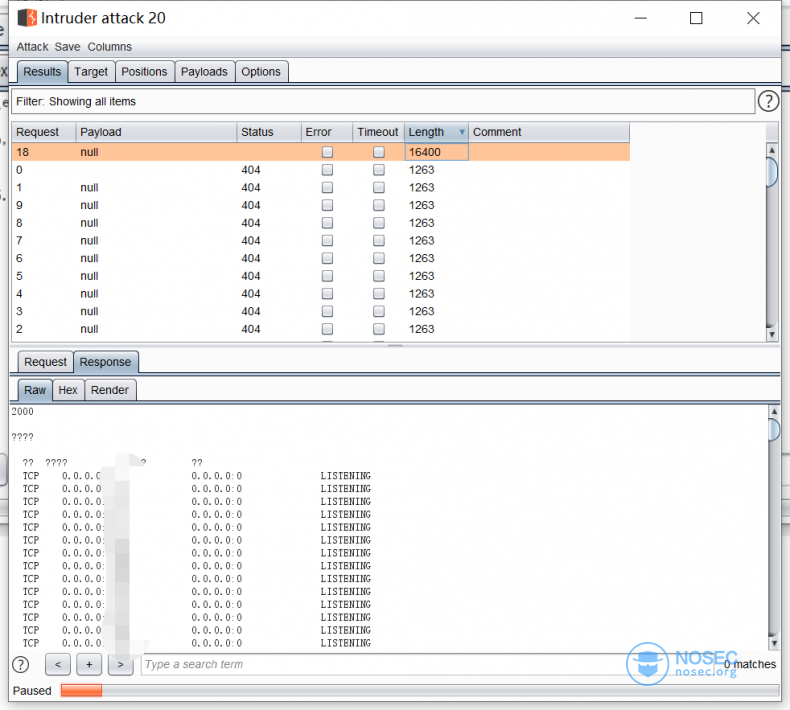Click the Filter: Showing all items bar
Viewport: 790px width, 710px height.
[x=383, y=101]
